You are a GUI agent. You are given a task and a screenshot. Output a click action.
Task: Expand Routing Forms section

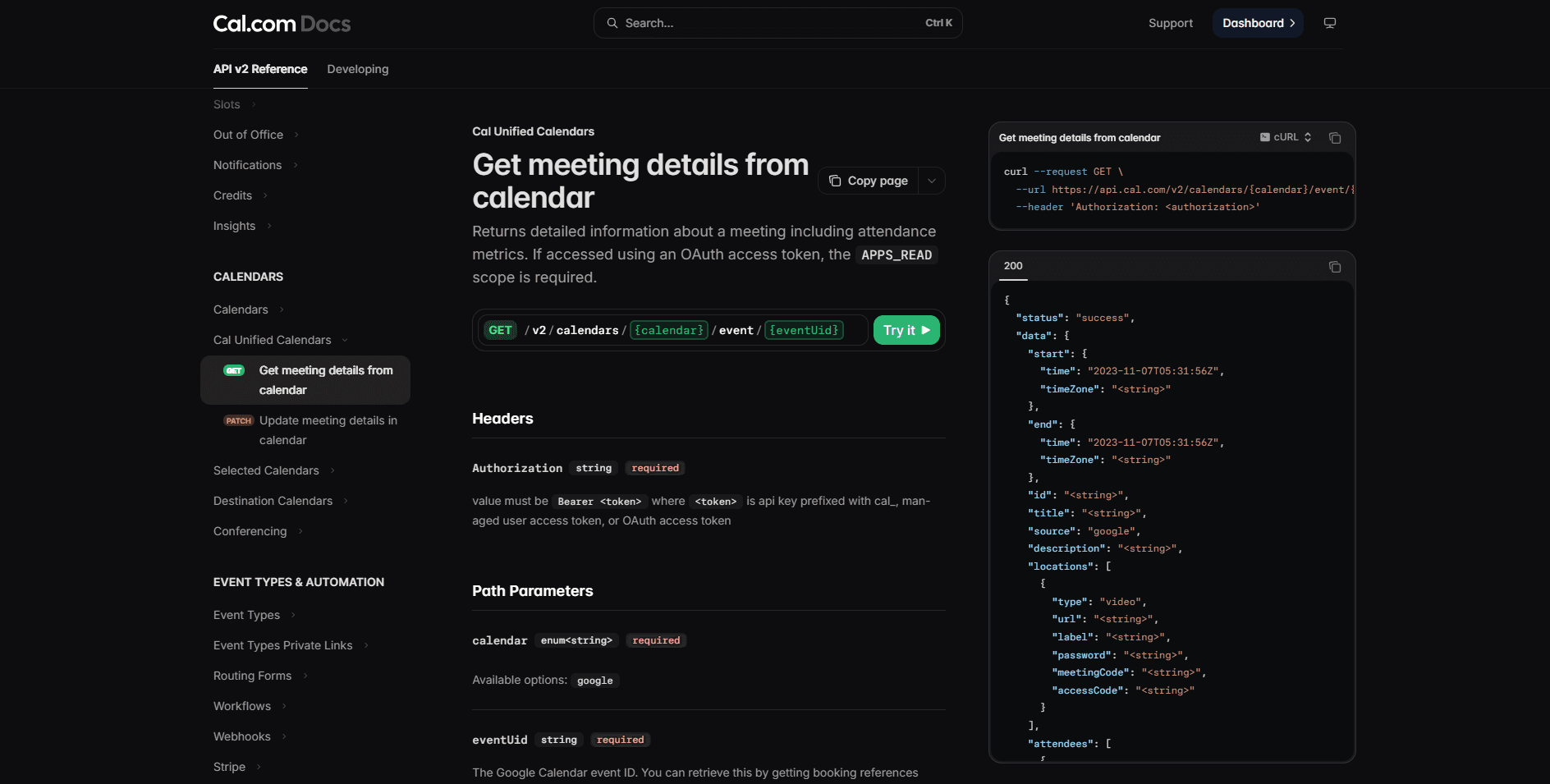260,676
